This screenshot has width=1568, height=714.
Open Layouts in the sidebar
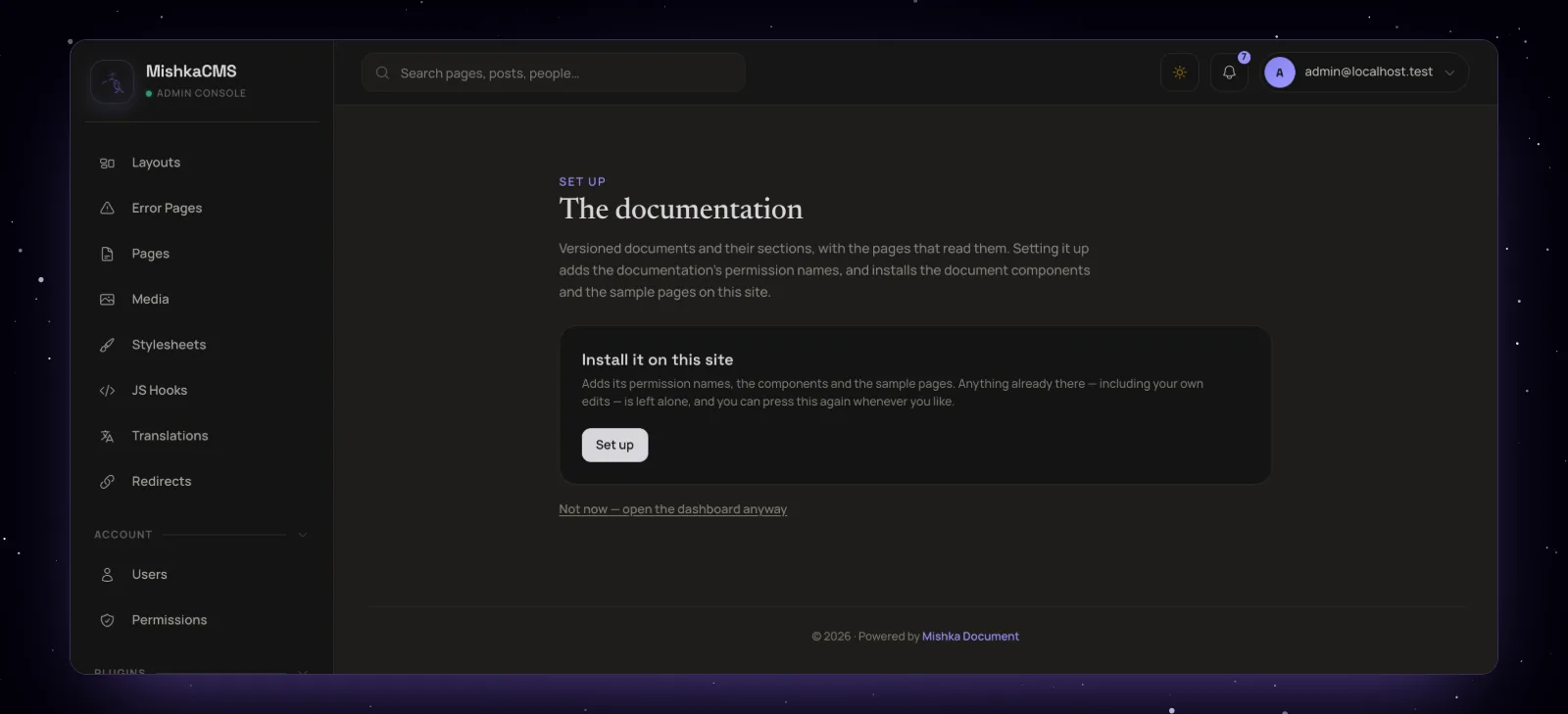202,163
